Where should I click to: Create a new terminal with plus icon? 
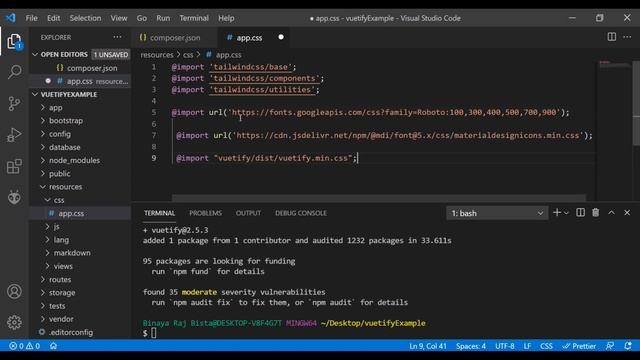pyautogui.click(x=556, y=213)
